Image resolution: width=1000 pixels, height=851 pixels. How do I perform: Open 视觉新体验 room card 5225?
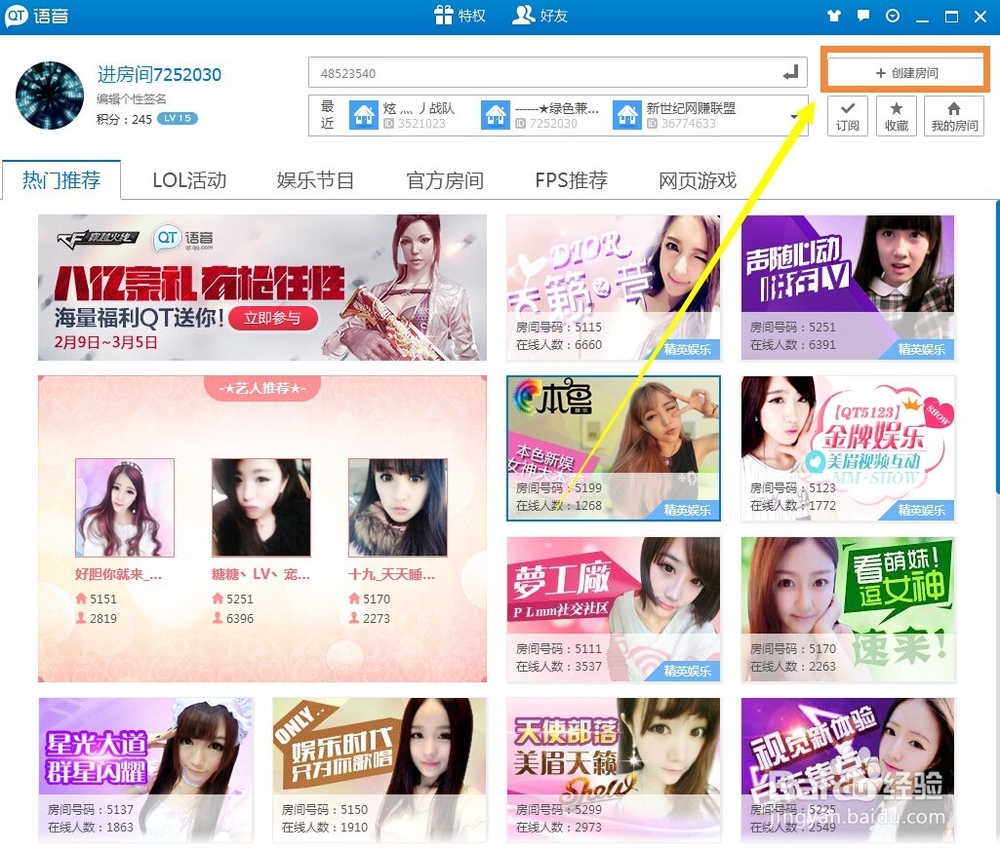tap(848, 770)
